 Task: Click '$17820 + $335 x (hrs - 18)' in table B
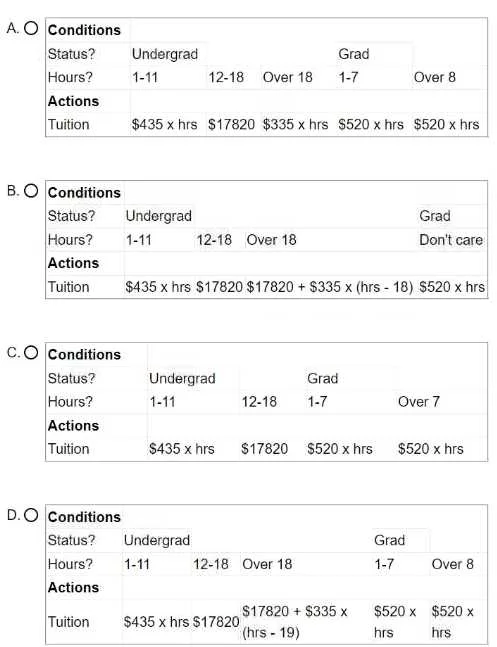click(x=329, y=287)
